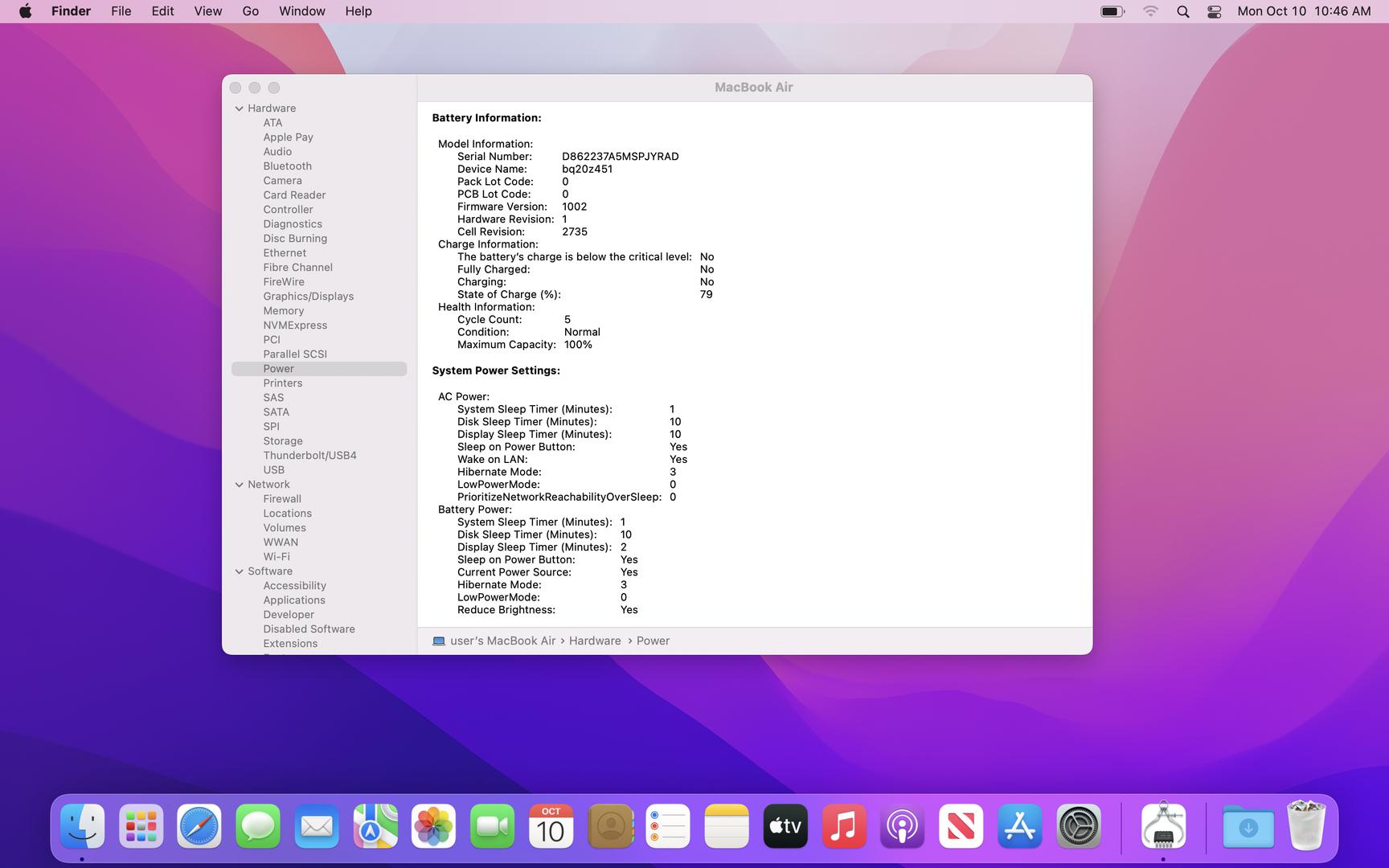Launch Maps from the Dock
This screenshot has height=868, width=1389.
click(x=375, y=825)
